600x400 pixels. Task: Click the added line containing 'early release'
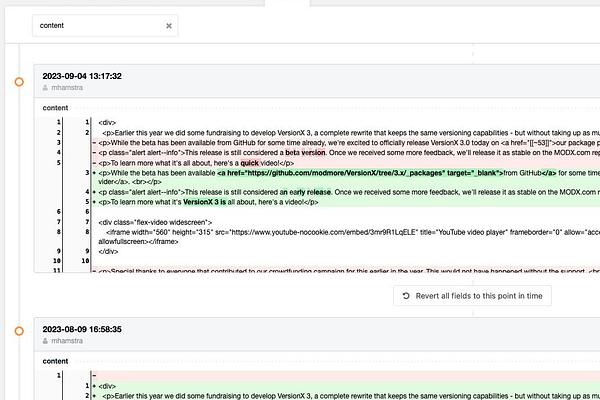pyautogui.click(x=346, y=192)
